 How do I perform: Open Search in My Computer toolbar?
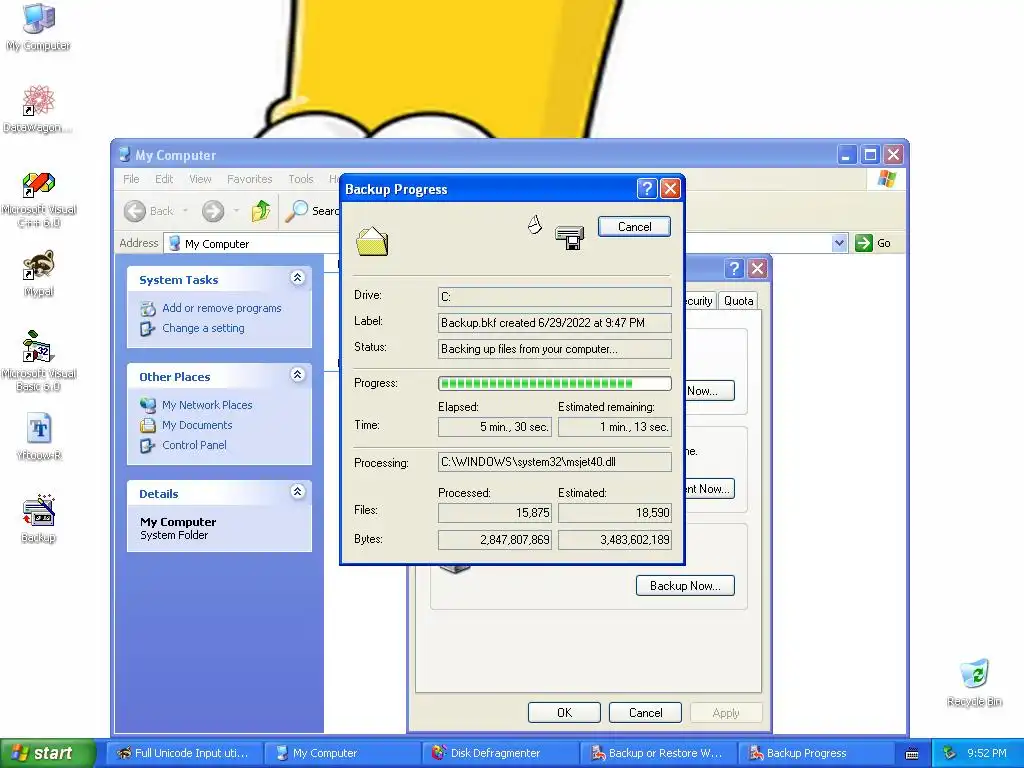(312, 211)
